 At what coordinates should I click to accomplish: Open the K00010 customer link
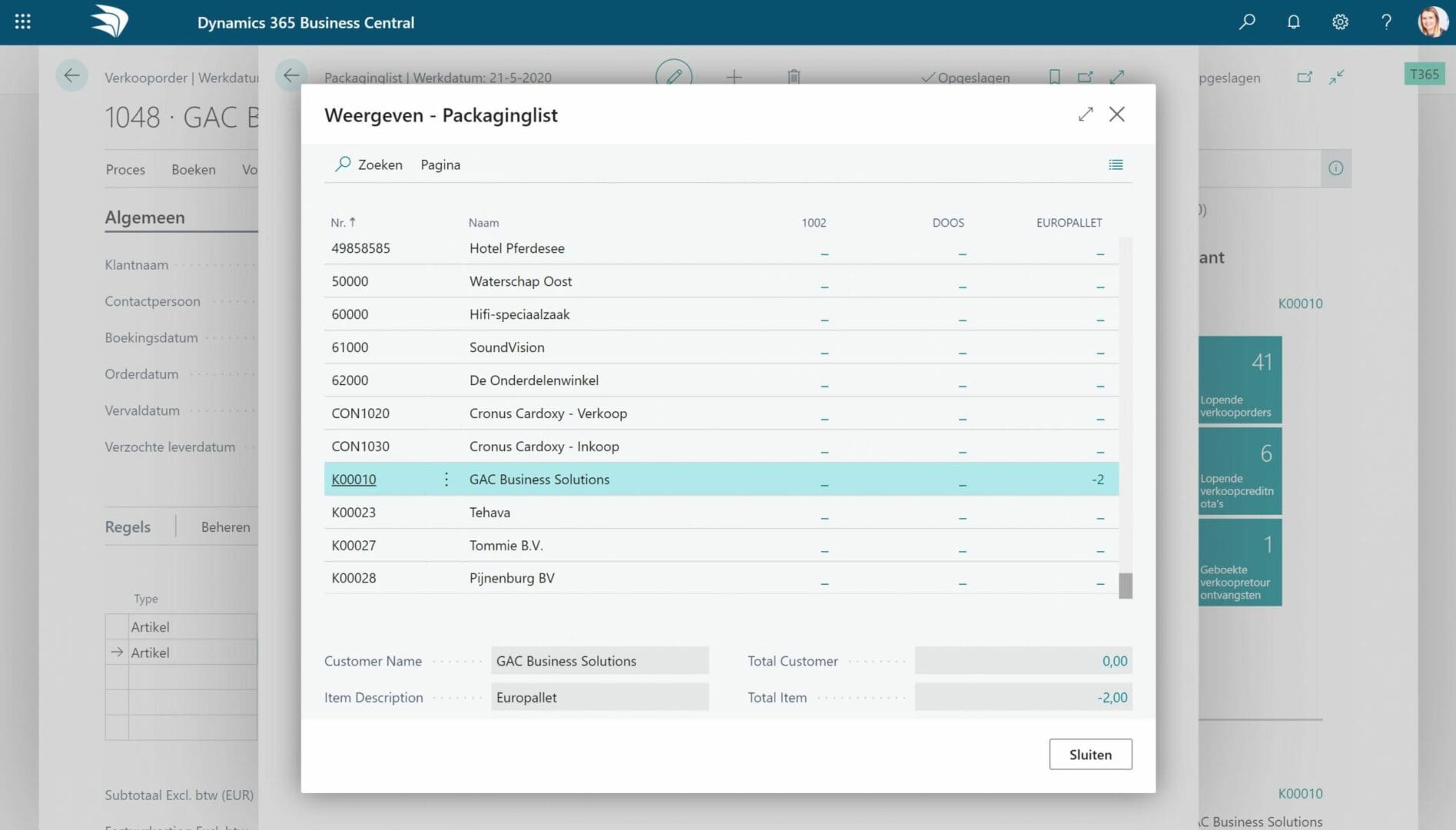[x=353, y=480]
